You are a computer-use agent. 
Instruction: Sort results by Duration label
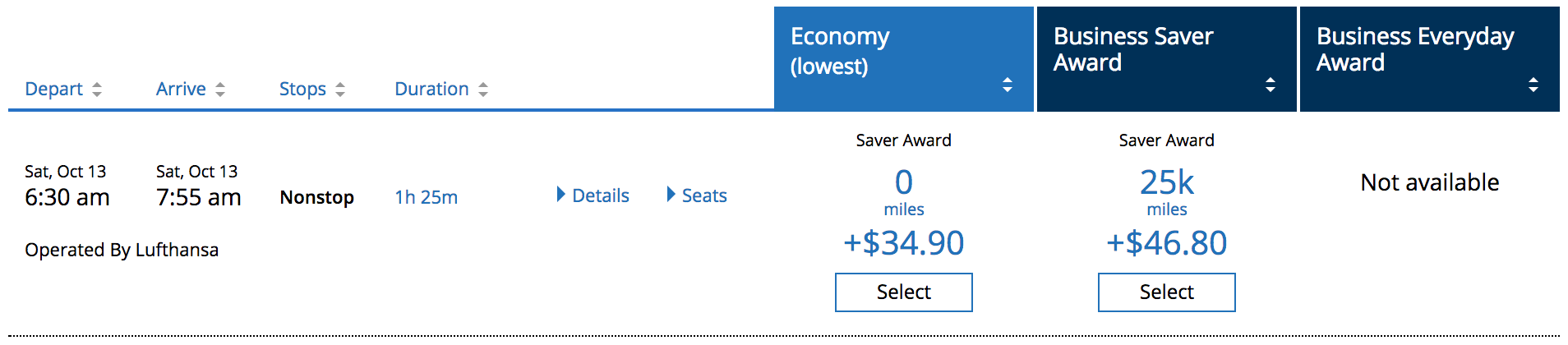point(431,89)
